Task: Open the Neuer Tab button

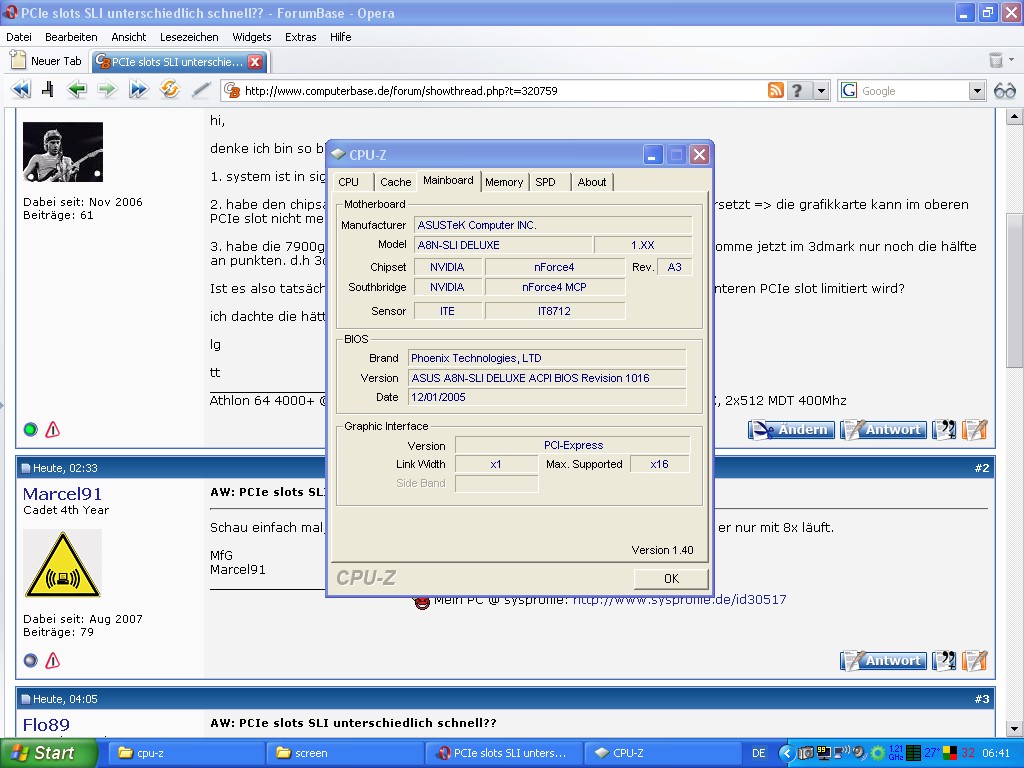Action: pos(47,61)
